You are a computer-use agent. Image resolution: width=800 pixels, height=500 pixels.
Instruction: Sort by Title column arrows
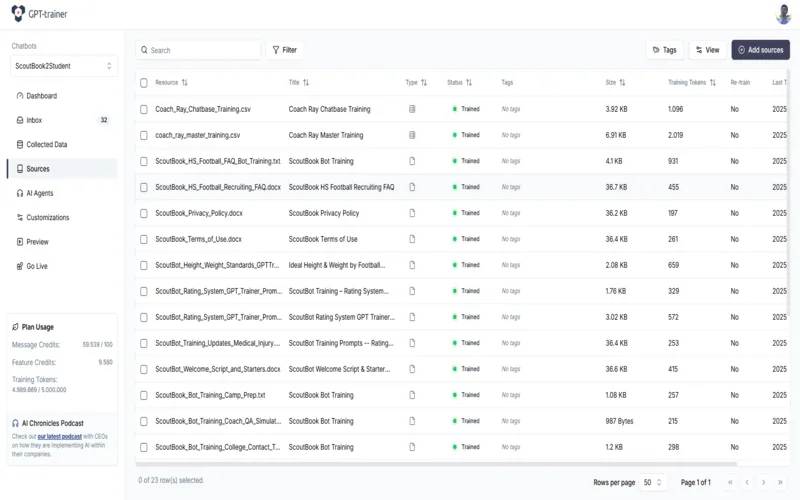pos(306,82)
